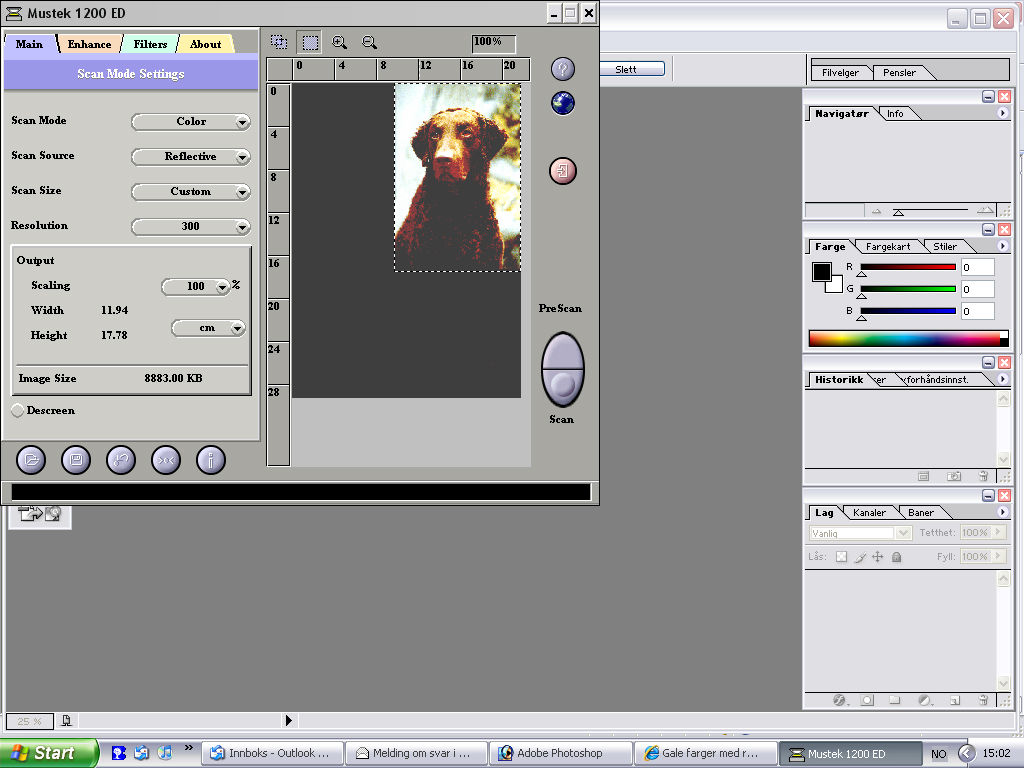
Task: Switch to the Enhance tab
Action: (x=89, y=44)
